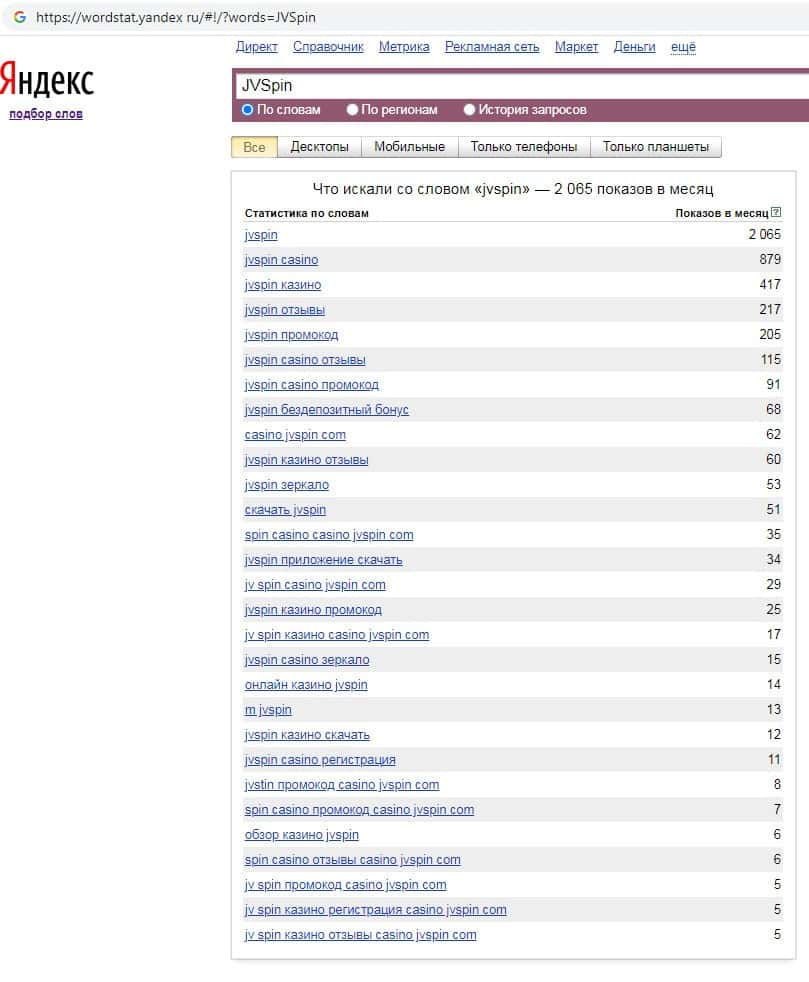Open jv spin казино регистрация casino jvspin link
The image size is (809, 982).
pyautogui.click(x=375, y=911)
